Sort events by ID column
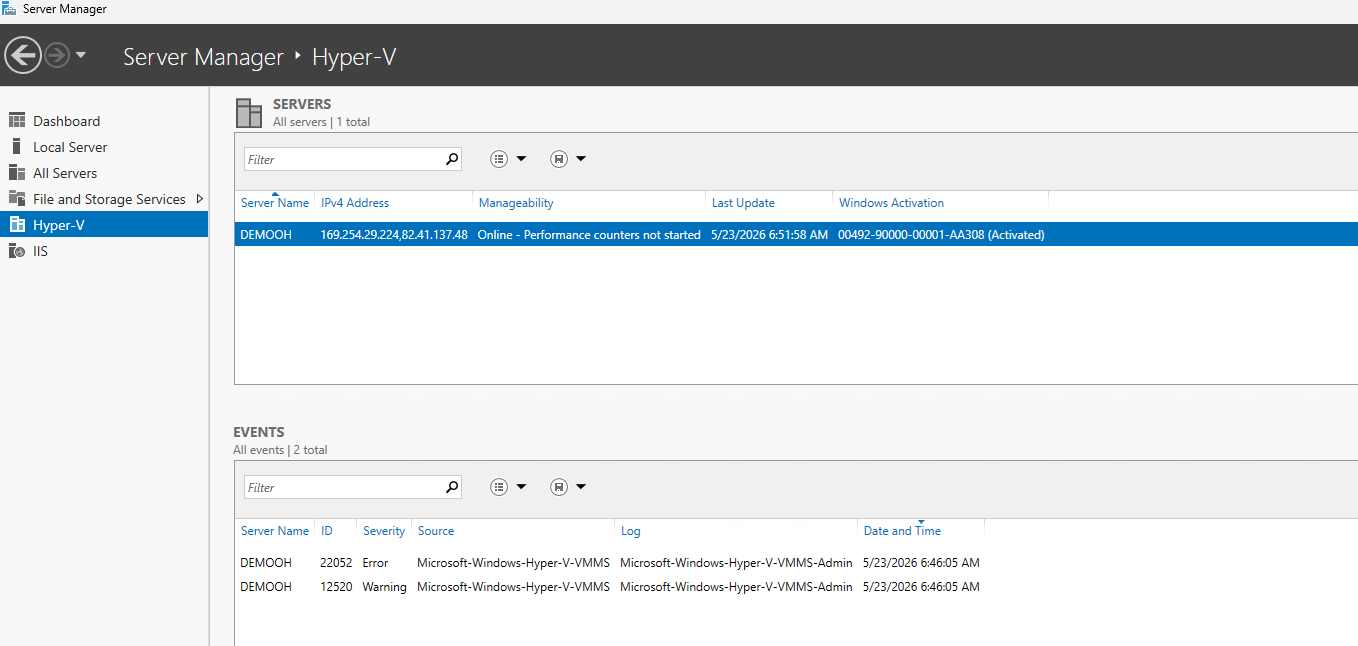This screenshot has height=646, width=1358. (327, 531)
